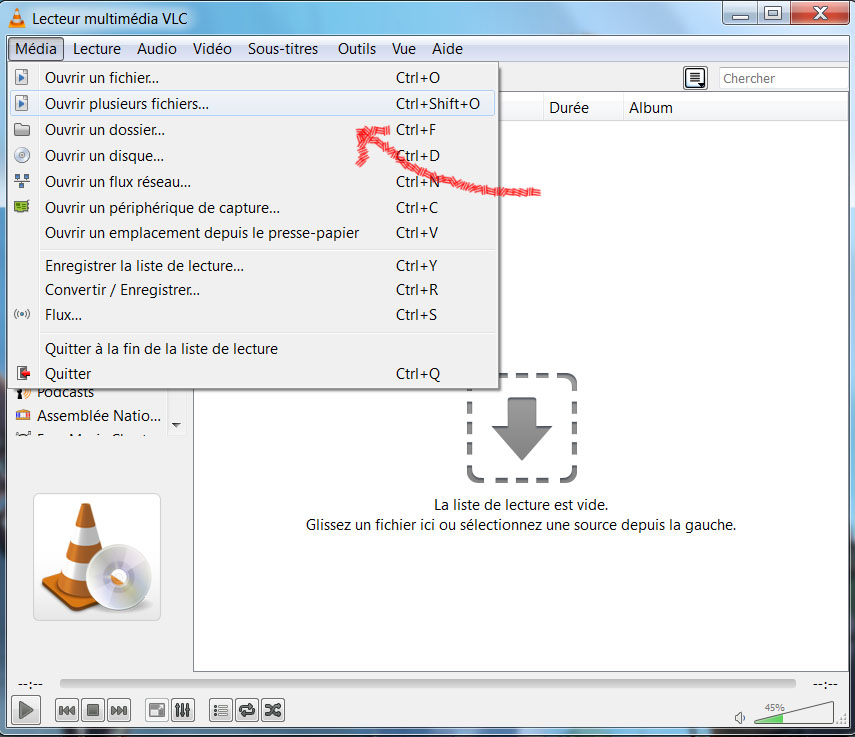Toggle shuffle random playback button
Image resolution: width=855 pixels, height=737 pixels.
click(273, 710)
